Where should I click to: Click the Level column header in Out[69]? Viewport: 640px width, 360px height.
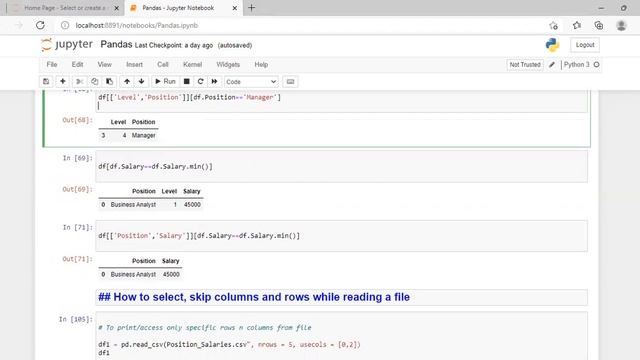pyautogui.click(x=169, y=191)
